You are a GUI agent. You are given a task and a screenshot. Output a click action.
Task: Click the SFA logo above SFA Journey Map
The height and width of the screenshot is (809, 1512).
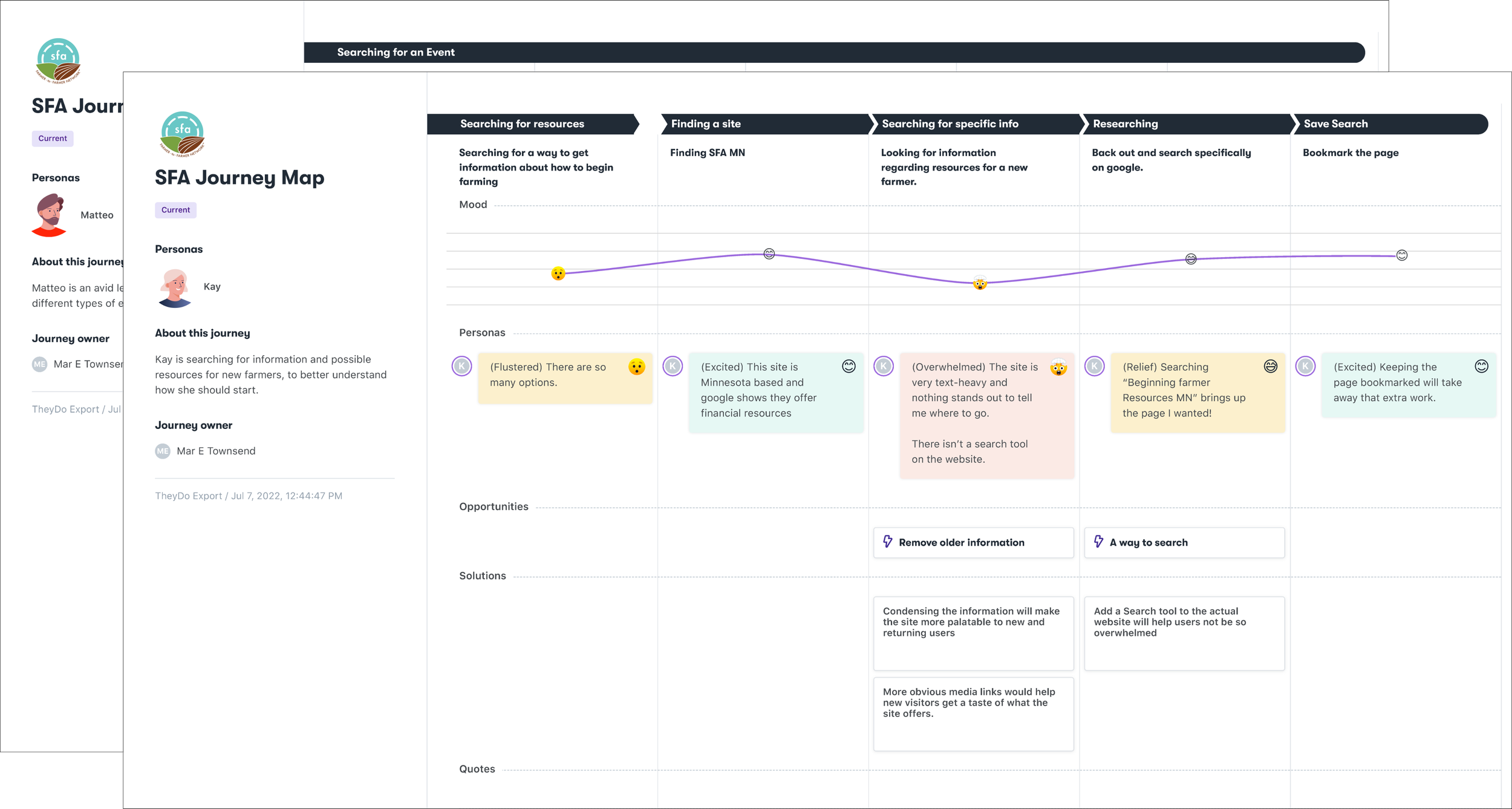click(182, 134)
